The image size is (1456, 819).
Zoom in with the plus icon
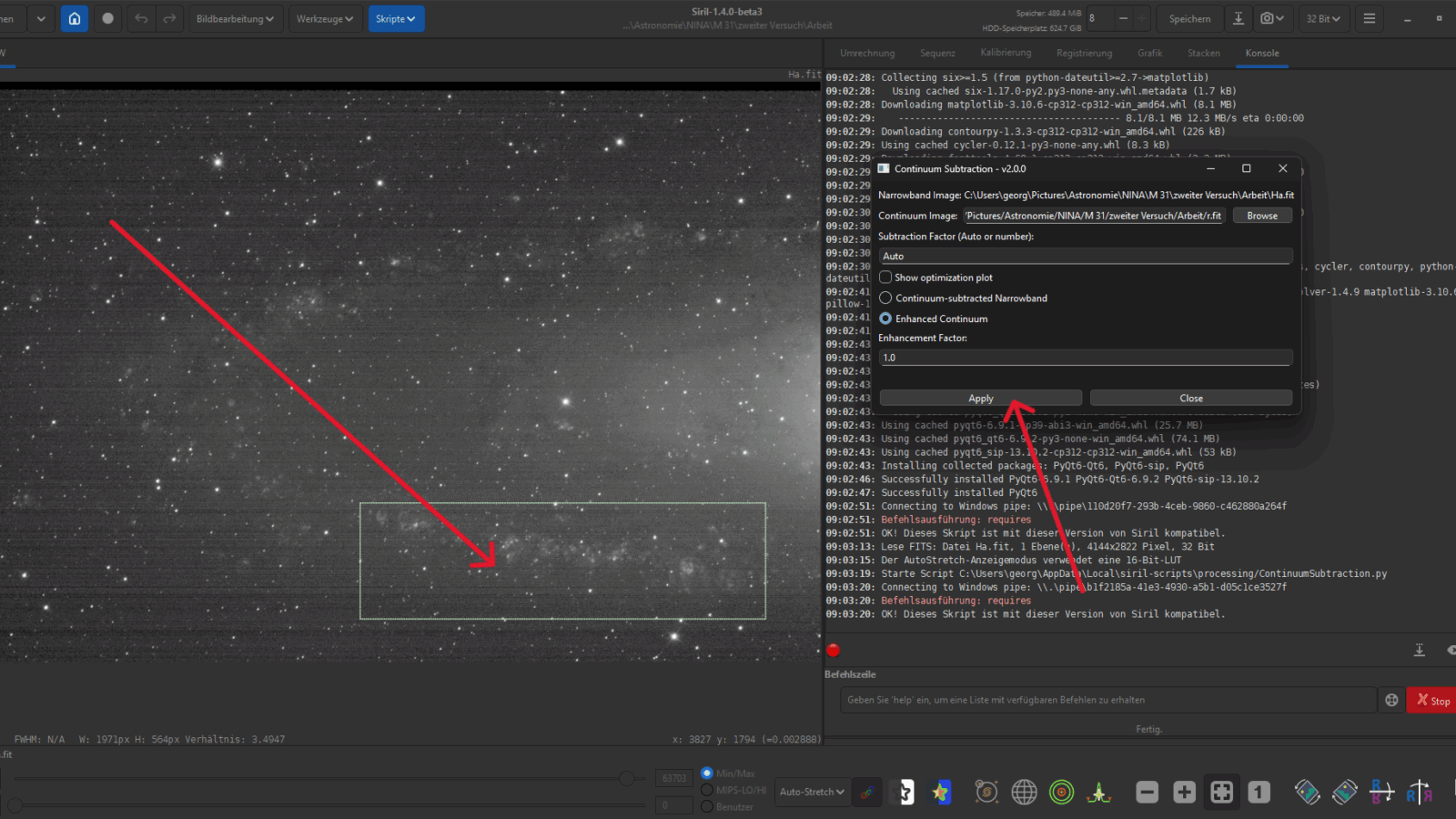tap(1184, 792)
